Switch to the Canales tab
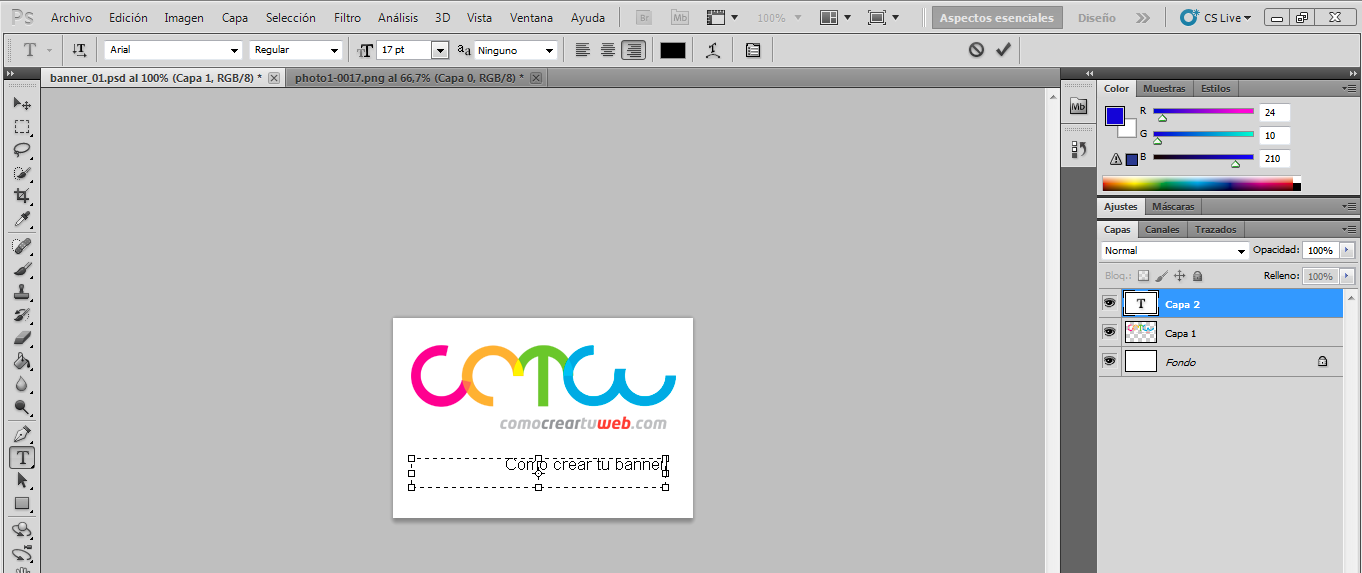The width and height of the screenshot is (1362, 573). [x=1162, y=229]
